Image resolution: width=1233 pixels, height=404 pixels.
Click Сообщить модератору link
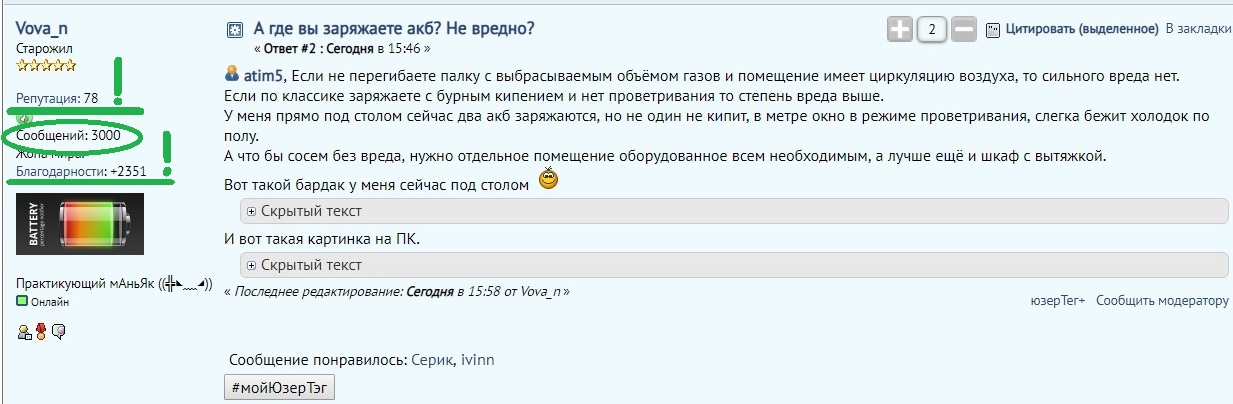(1161, 300)
